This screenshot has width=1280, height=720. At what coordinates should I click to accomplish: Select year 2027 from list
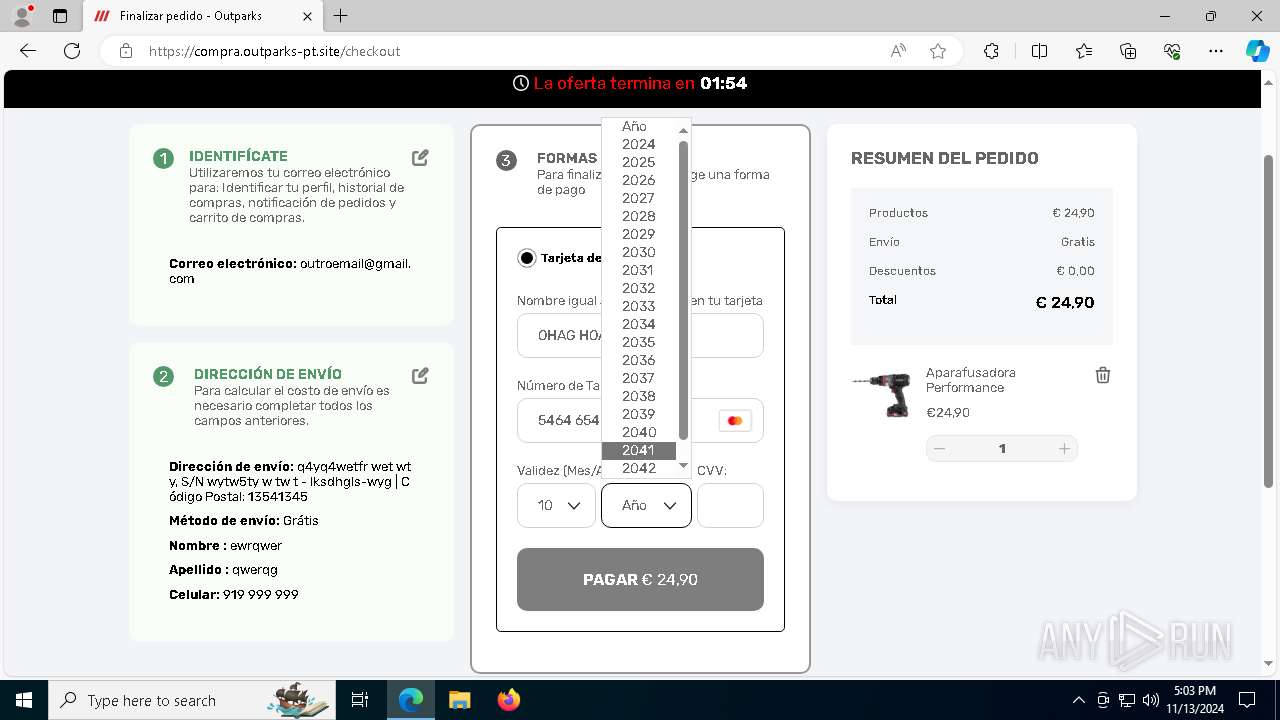pos(639,198)
